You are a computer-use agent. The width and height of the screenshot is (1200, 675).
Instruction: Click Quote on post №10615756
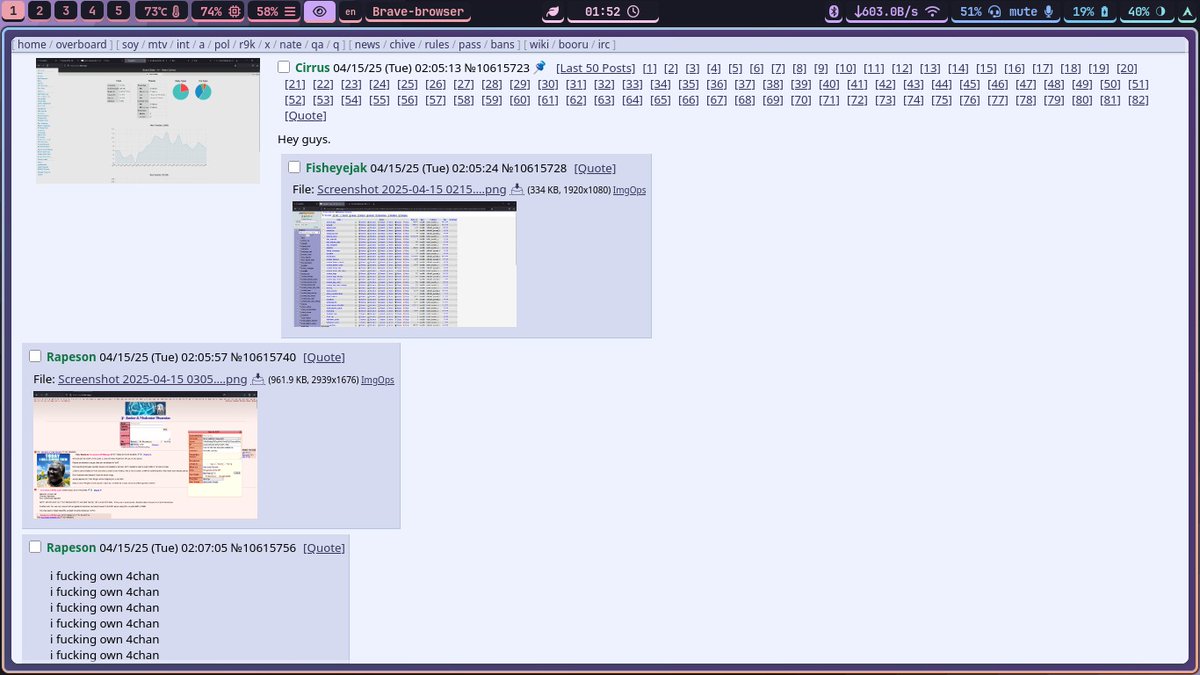pos(324,548)
